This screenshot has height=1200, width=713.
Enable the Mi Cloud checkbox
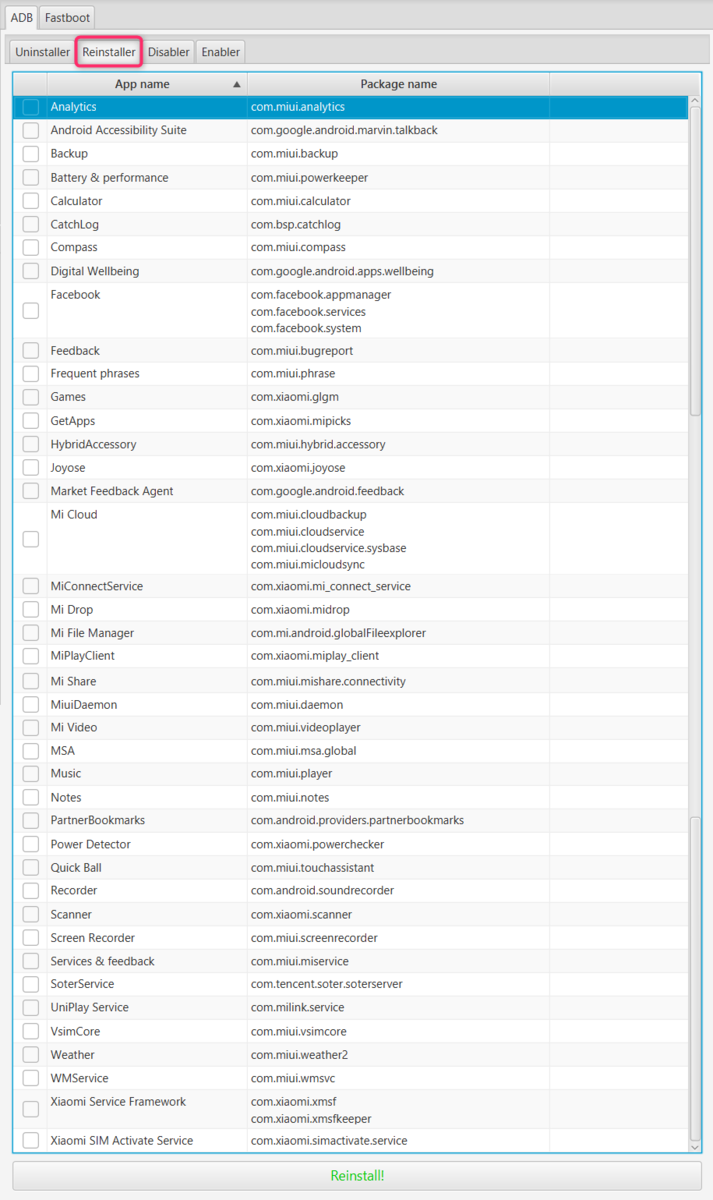pos(31,539)
